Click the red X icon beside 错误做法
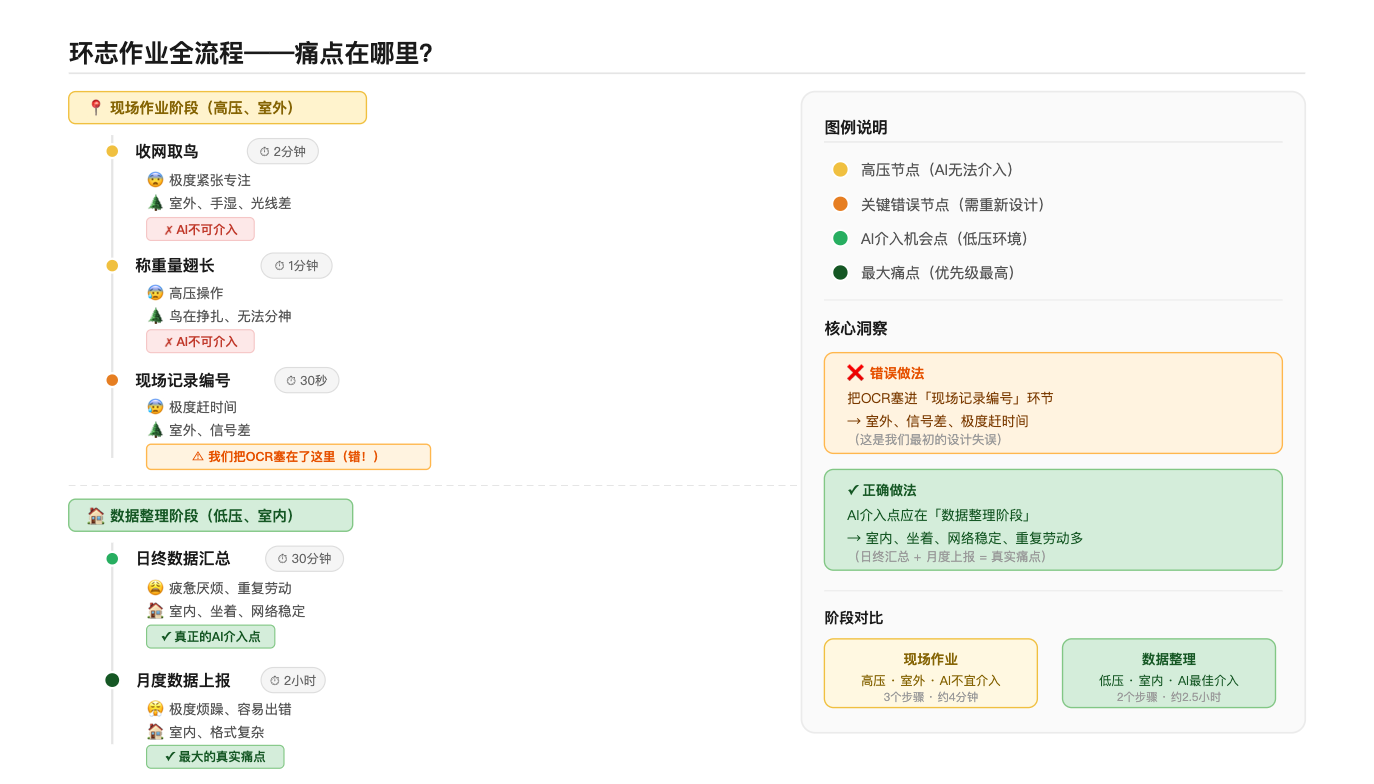The width and height of the screenshot is (1374, 784). click(855, 373)
